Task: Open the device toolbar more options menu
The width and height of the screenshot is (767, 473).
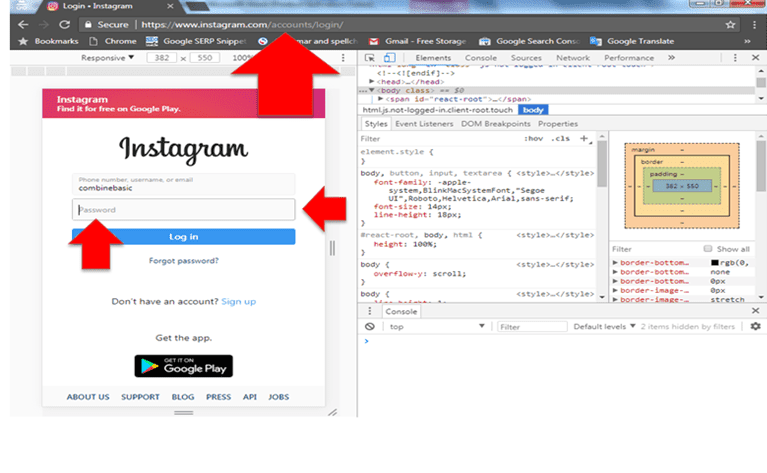Action: point(343,58)
